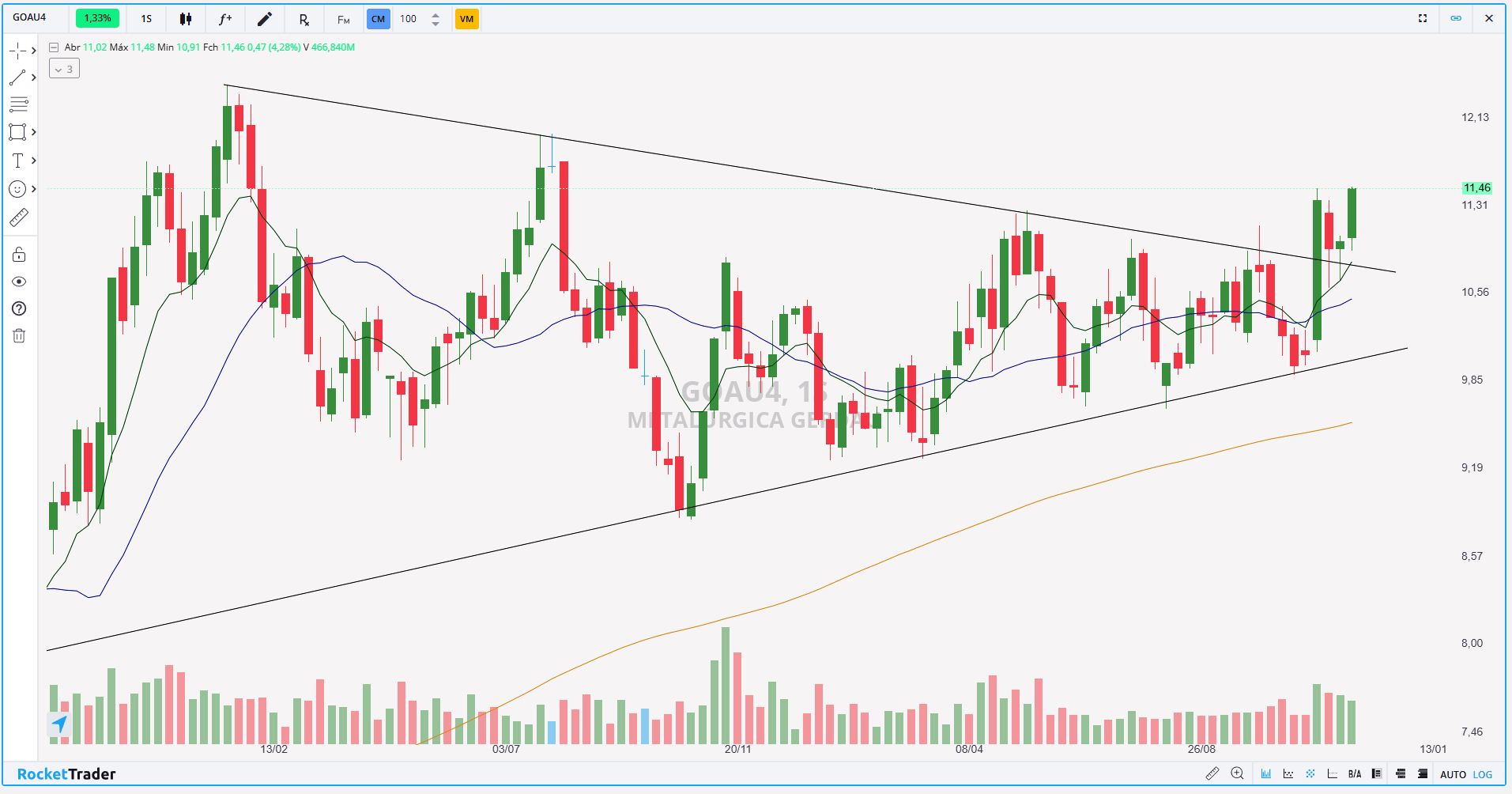Click the magnifier zoom-in icon at bottom

tap(1237, 773)
